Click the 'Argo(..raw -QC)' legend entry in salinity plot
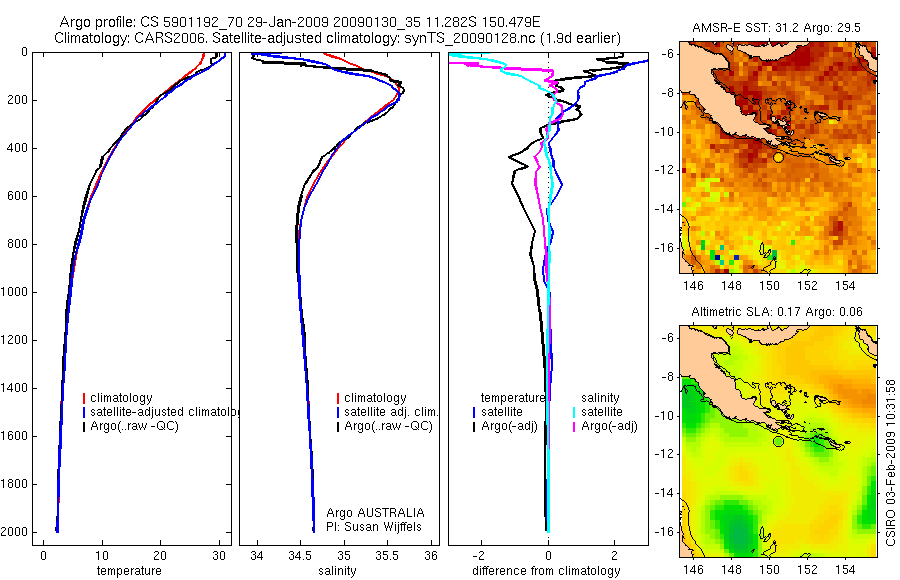 (384, 426)
